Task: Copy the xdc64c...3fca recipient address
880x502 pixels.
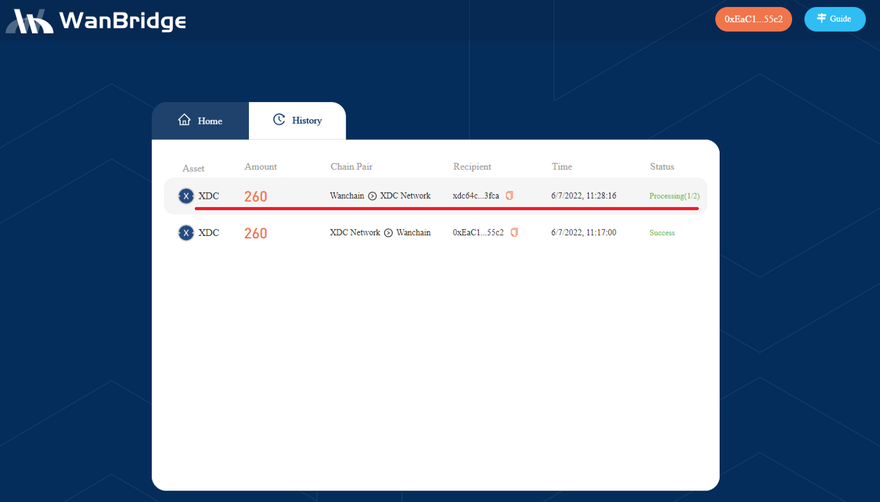Action: (509, 196)
